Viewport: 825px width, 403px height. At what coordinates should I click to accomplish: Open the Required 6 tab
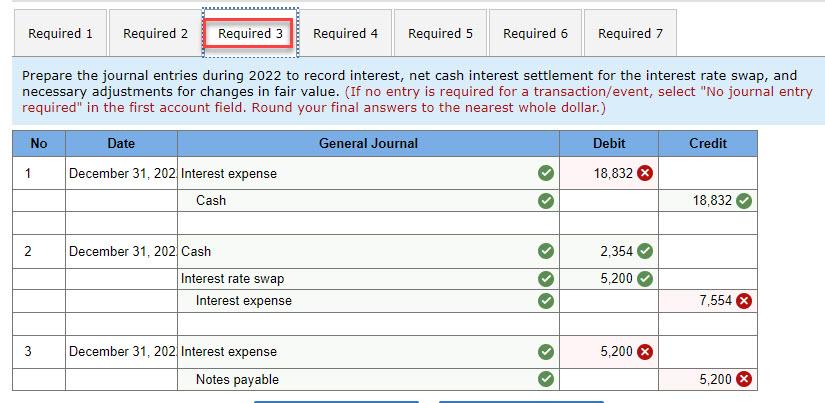536,33
